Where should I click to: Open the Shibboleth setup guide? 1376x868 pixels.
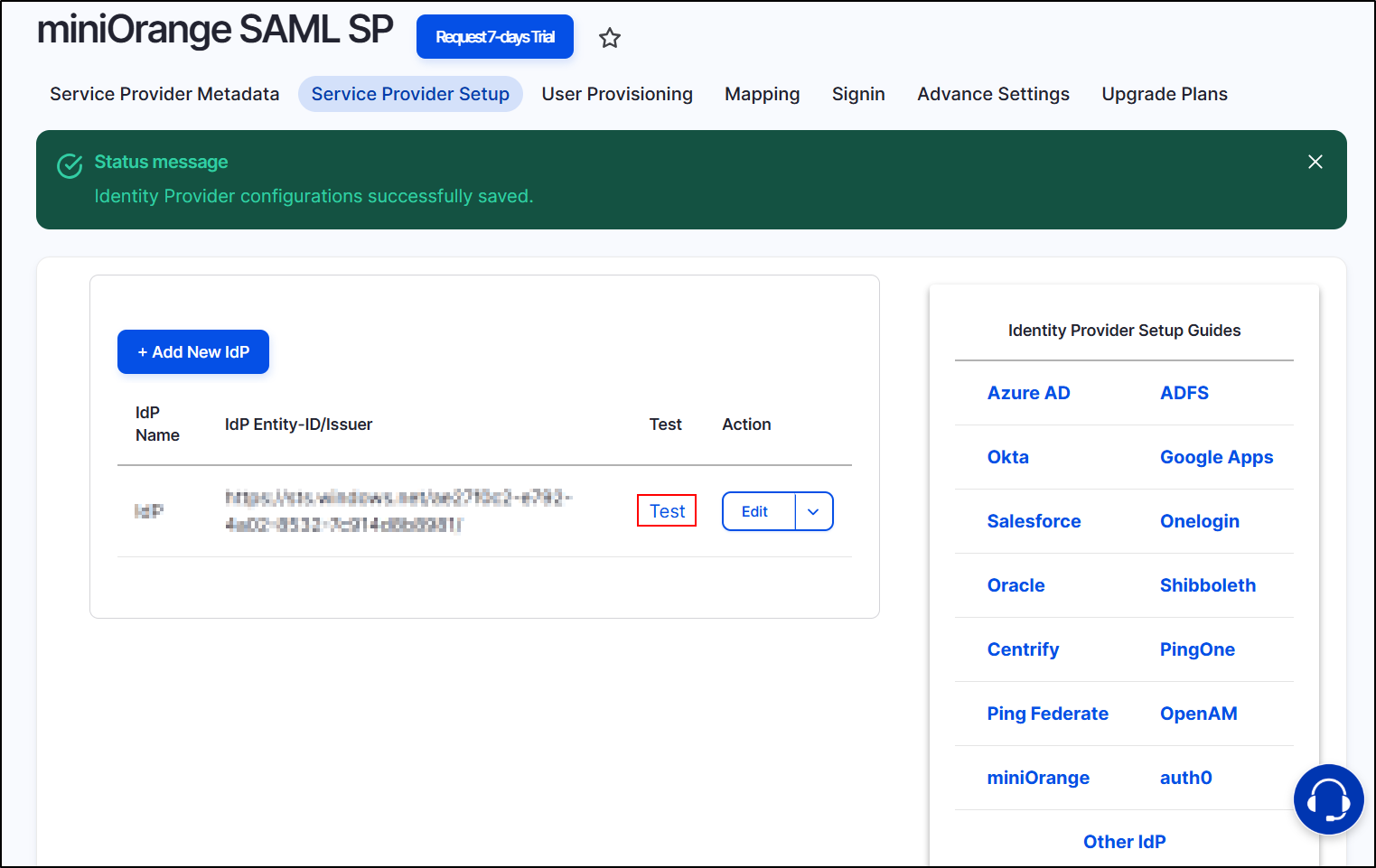click(x=1208, y=585)
